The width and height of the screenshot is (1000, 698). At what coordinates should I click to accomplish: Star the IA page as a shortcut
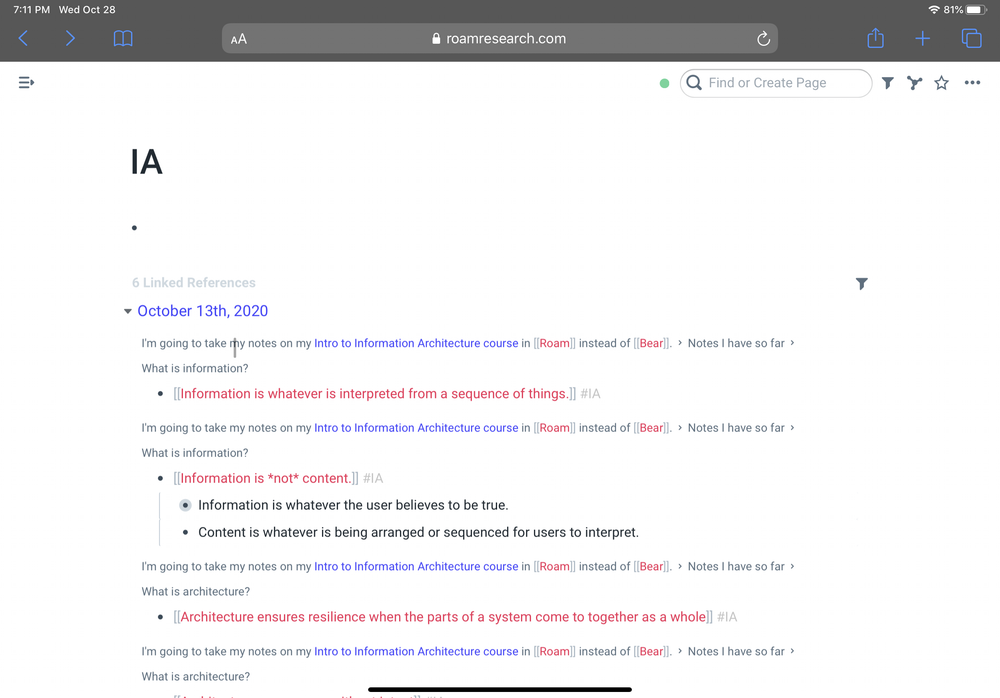pyautogui.click(x=941, y=83)
